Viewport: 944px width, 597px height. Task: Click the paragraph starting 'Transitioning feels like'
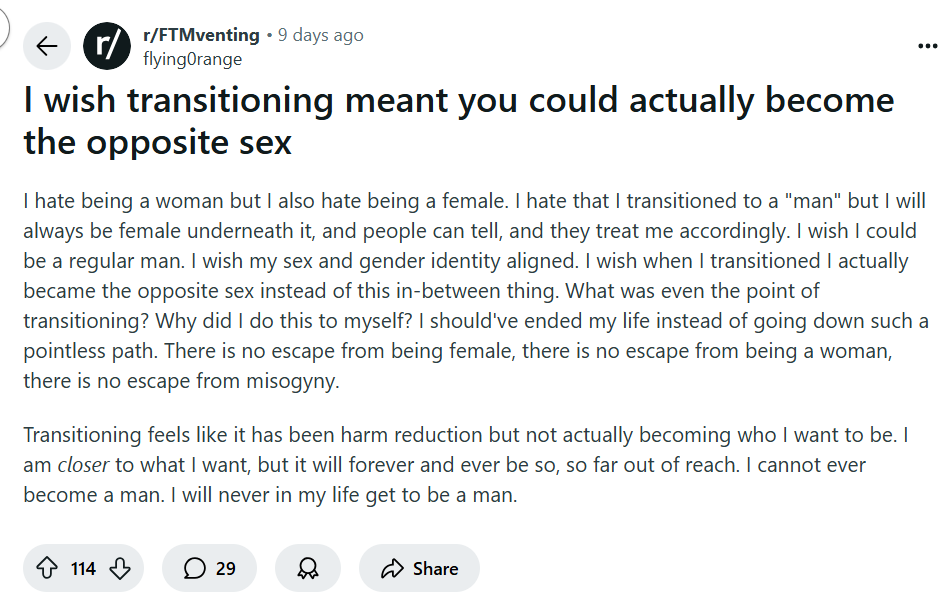pos(465,465)
